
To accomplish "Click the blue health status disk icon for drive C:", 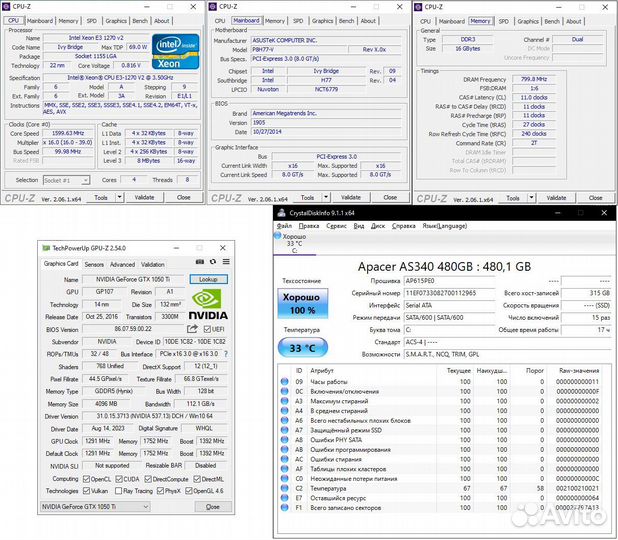I will tap(277, 236).
